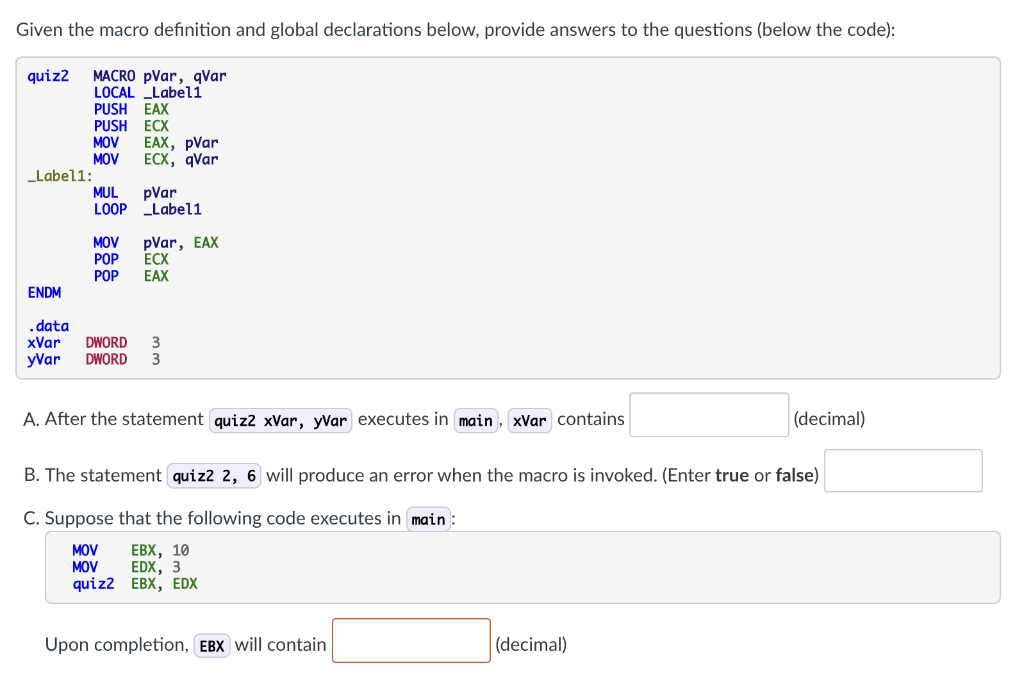The width and height of the screenshot is (1024, 695).
Task: Select the quiz2 xVar, yVar code badge
Action: pos(280,421)
